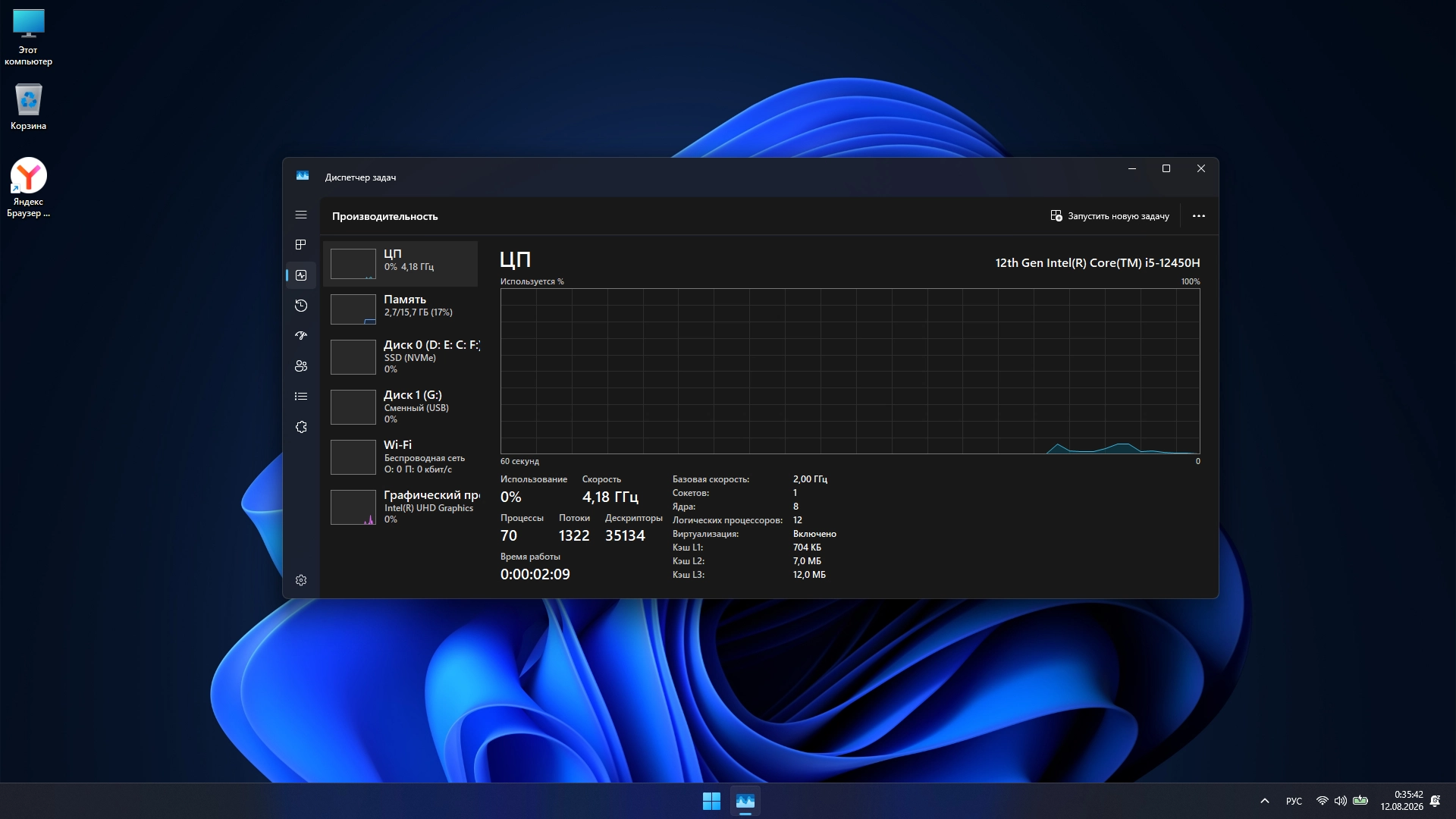Open the App history sidebar icon

tap(301, 306)
